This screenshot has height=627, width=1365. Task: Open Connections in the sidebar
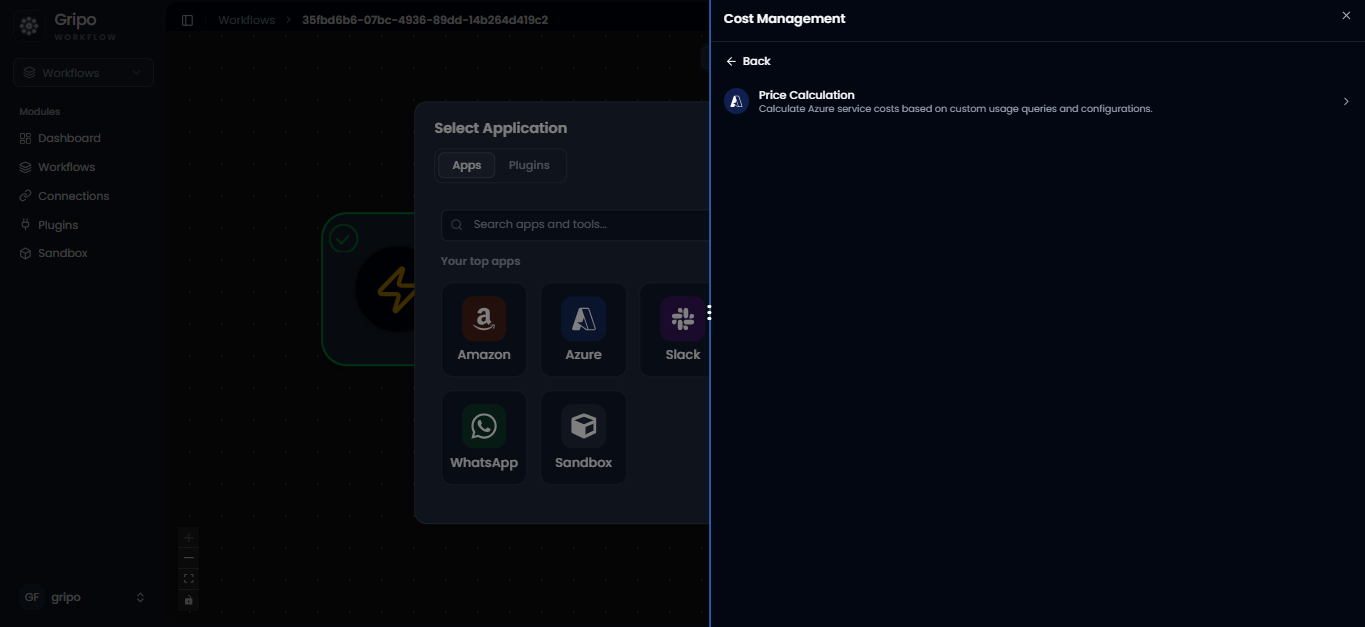pos(73,196)
